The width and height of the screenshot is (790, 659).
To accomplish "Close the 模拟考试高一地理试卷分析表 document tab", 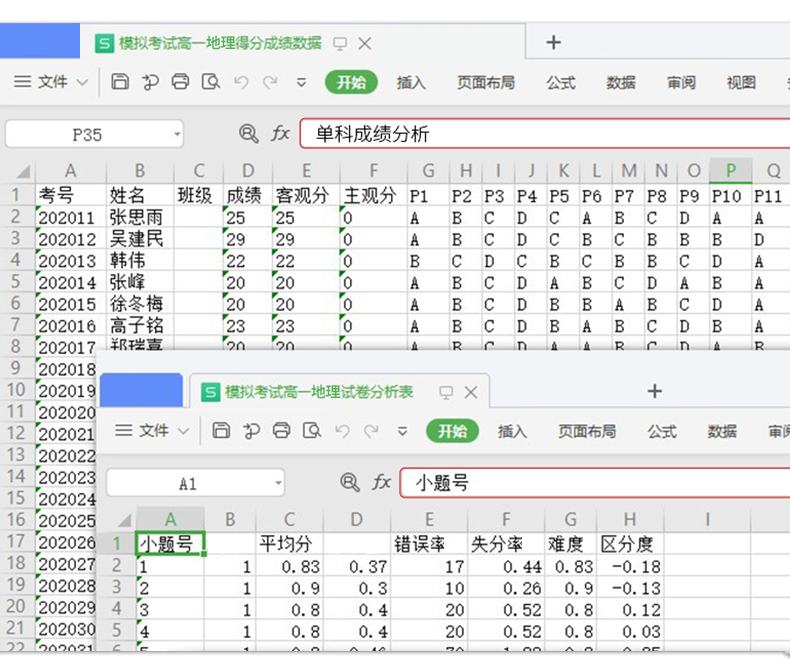I will click(x=471, y=392).
